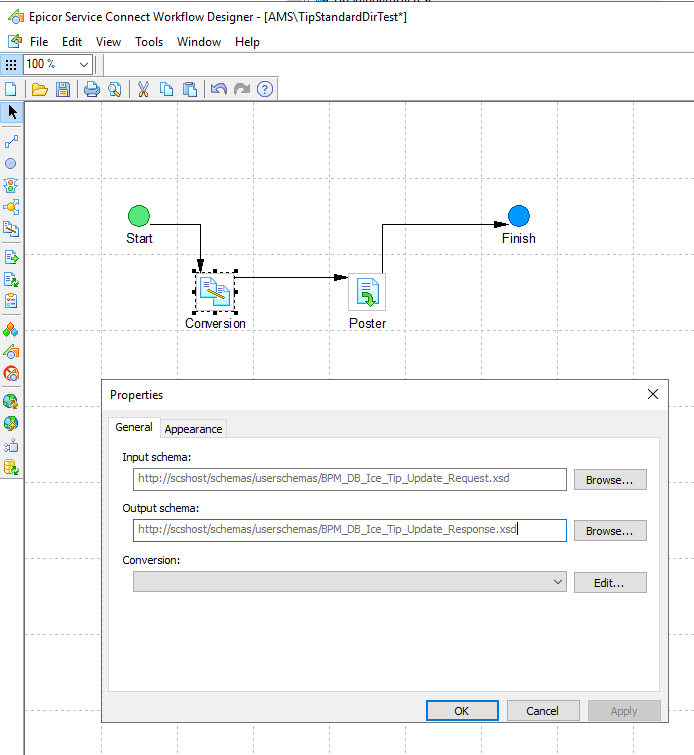Select the database cylinder tool
694x755 pixels.
click(x=11, y=468)
